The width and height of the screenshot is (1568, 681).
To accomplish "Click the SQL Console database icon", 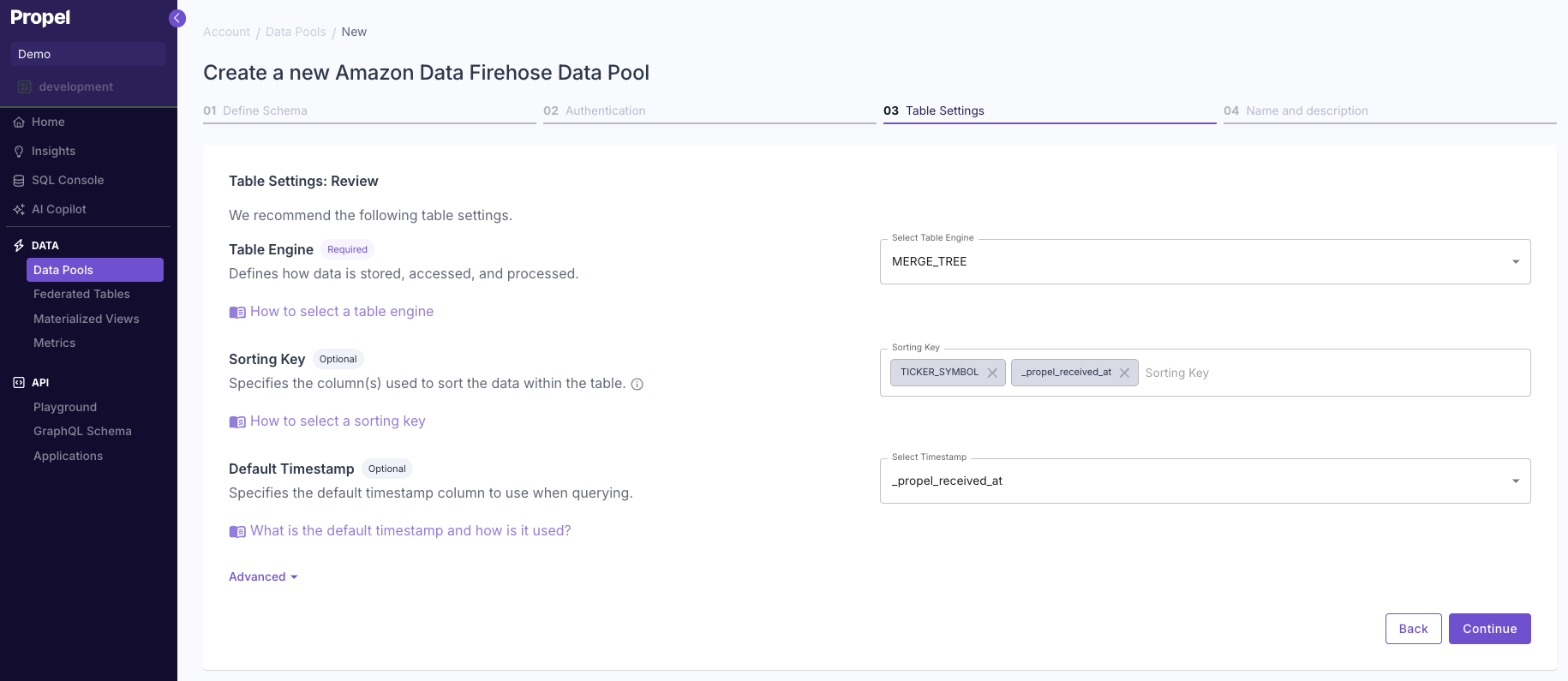I will click(x=19, y=180).
